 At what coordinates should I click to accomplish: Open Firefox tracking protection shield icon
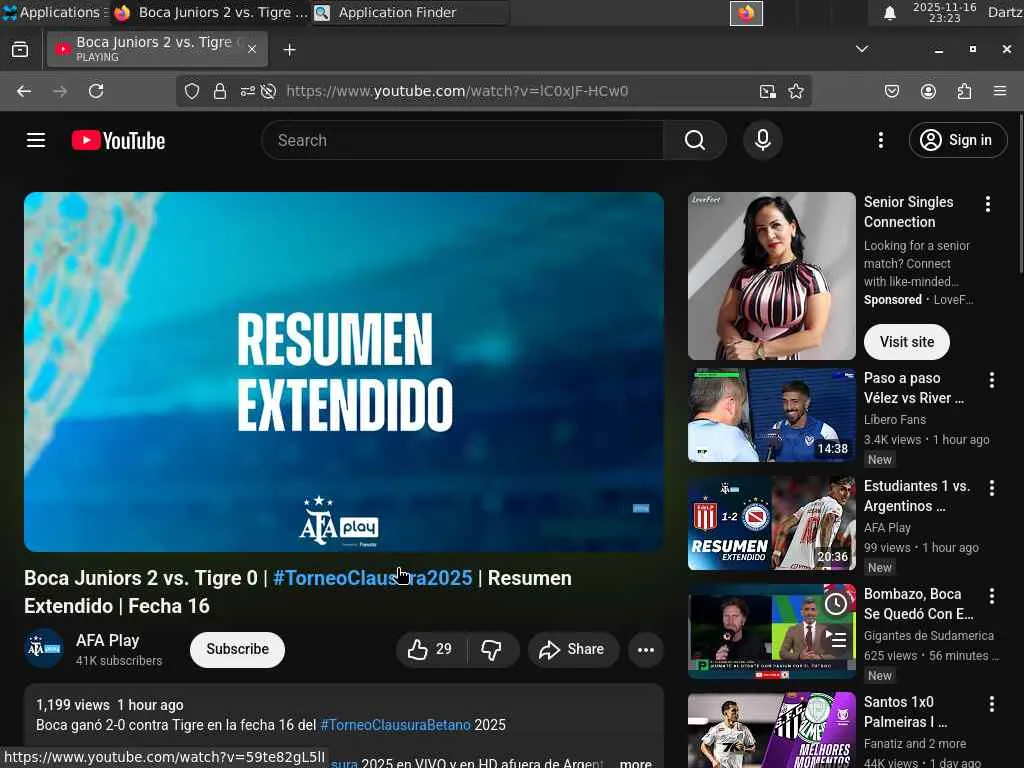click(x=191, y=91)
